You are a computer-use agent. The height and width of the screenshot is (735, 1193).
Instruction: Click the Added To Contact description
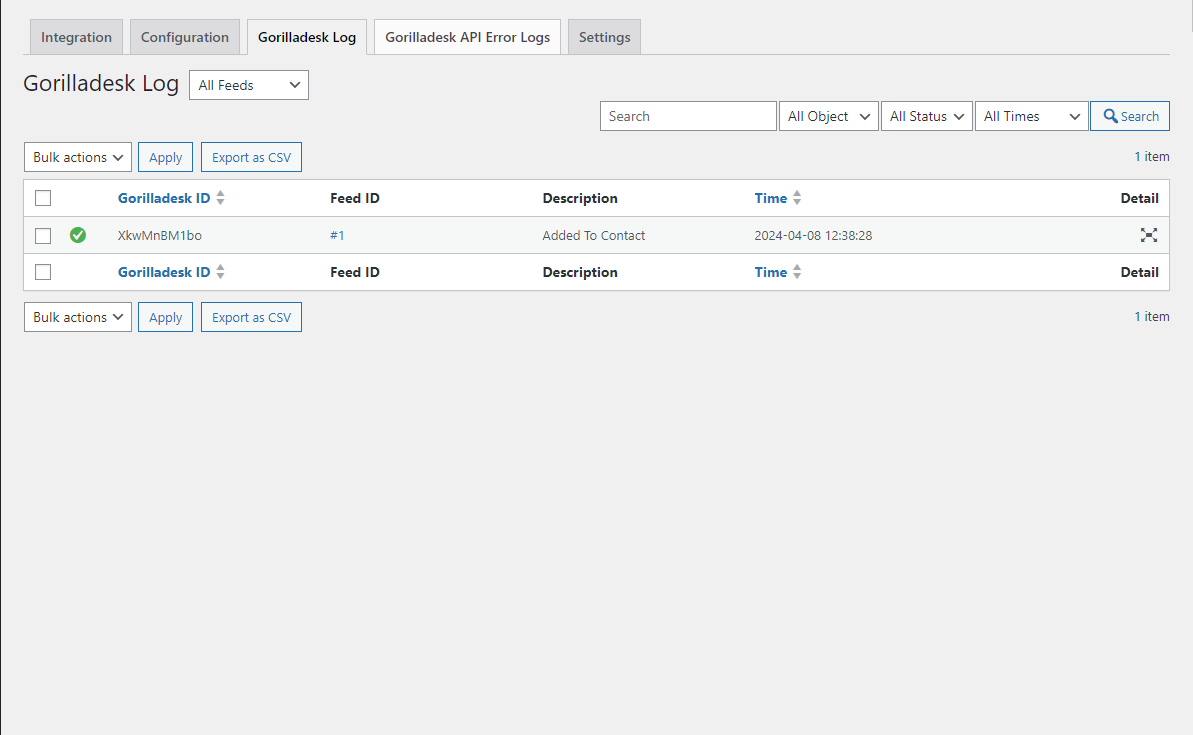593,236
